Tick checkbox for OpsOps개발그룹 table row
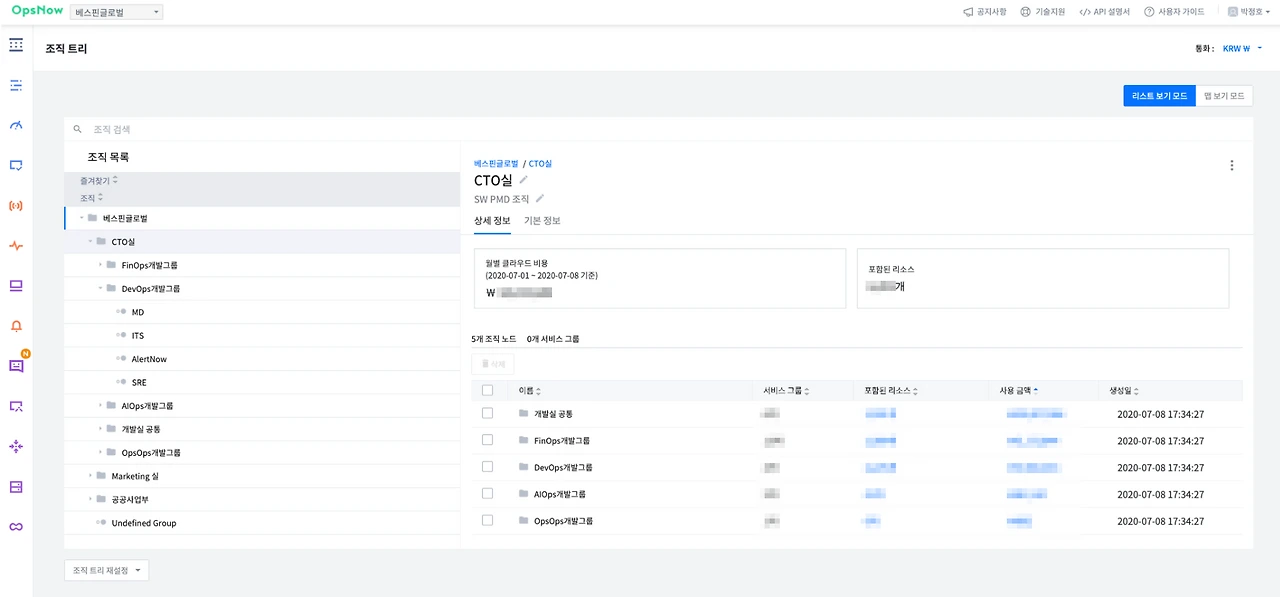This screenshot has height=597, width=1280. (x=488, y=520)
